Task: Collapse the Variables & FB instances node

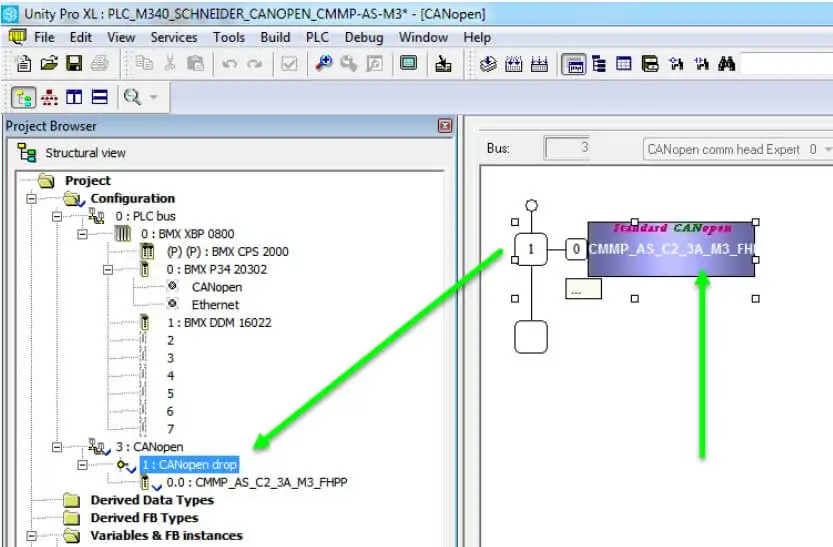Action: point(31,536)
